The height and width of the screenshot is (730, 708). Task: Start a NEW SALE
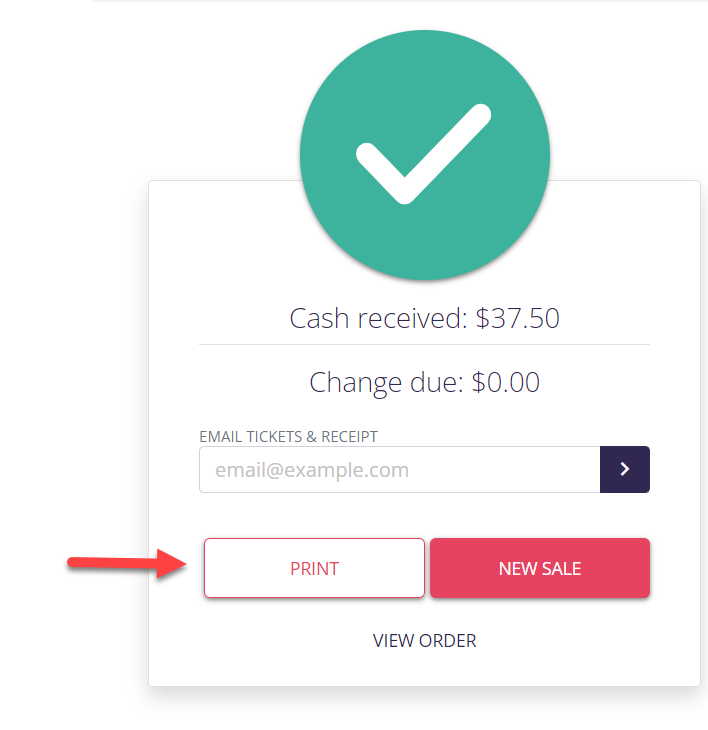click(x=540, y=568)
